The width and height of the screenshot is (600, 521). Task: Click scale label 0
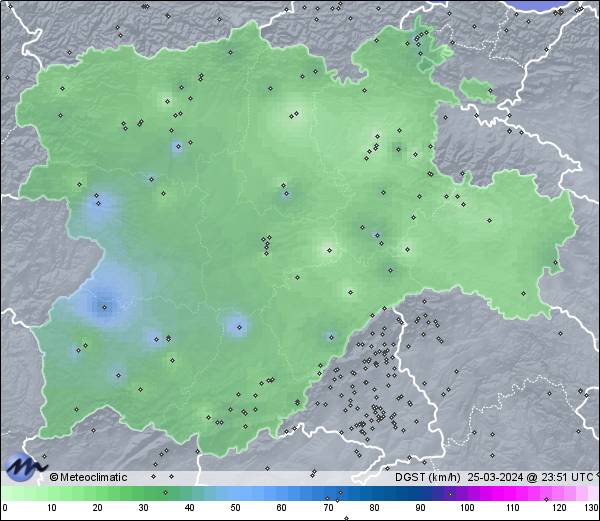(5, 507)
